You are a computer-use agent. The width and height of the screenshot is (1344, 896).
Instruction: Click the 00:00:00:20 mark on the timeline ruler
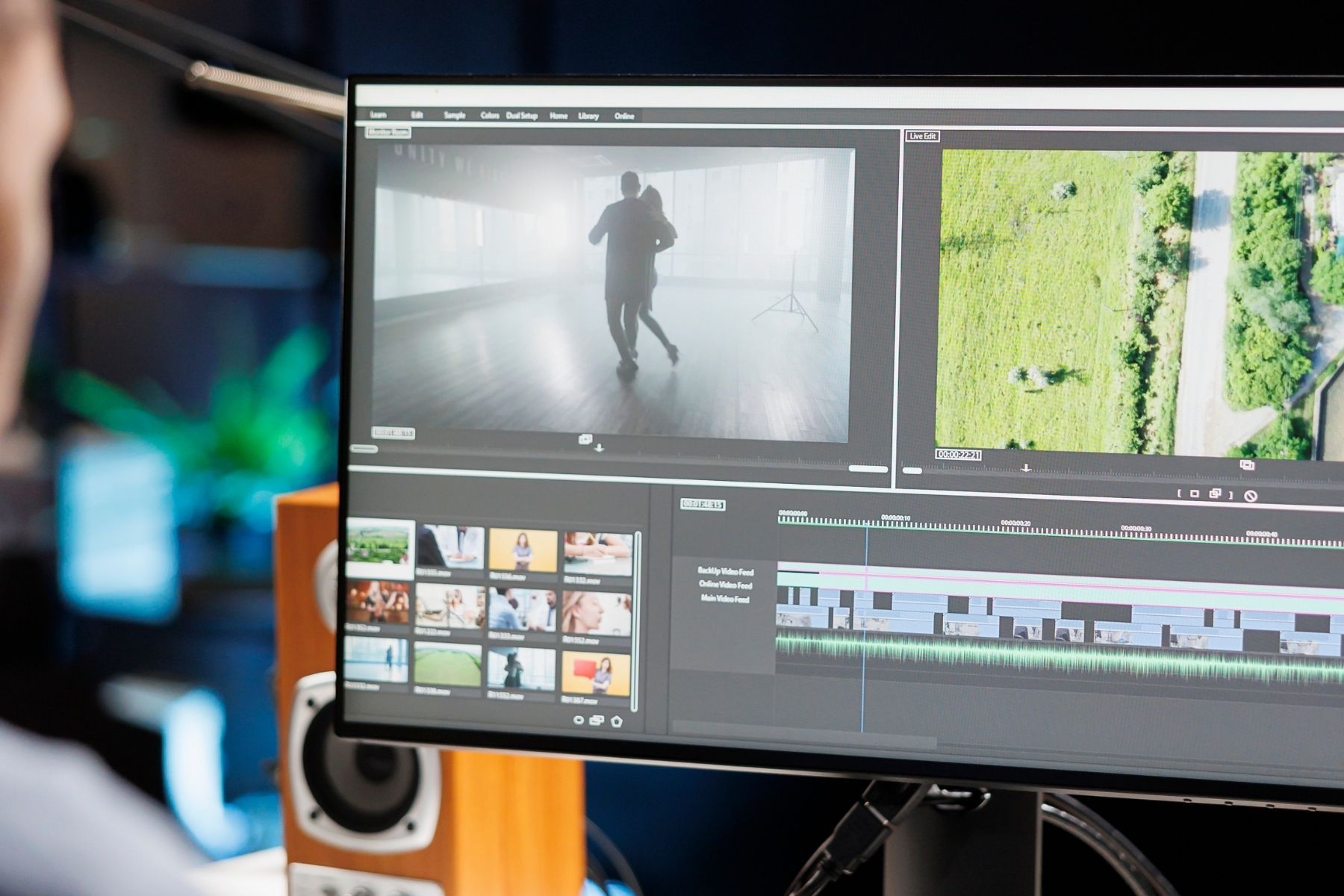(1015, 523)
